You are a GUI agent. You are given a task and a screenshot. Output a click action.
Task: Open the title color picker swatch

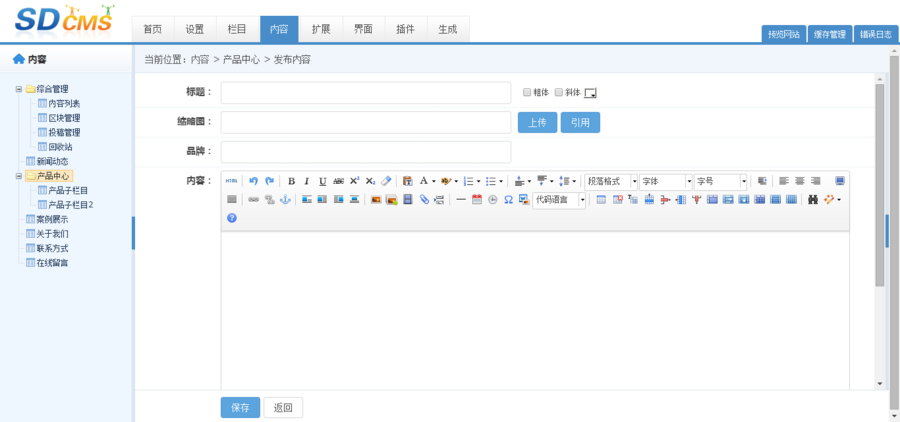591,93
